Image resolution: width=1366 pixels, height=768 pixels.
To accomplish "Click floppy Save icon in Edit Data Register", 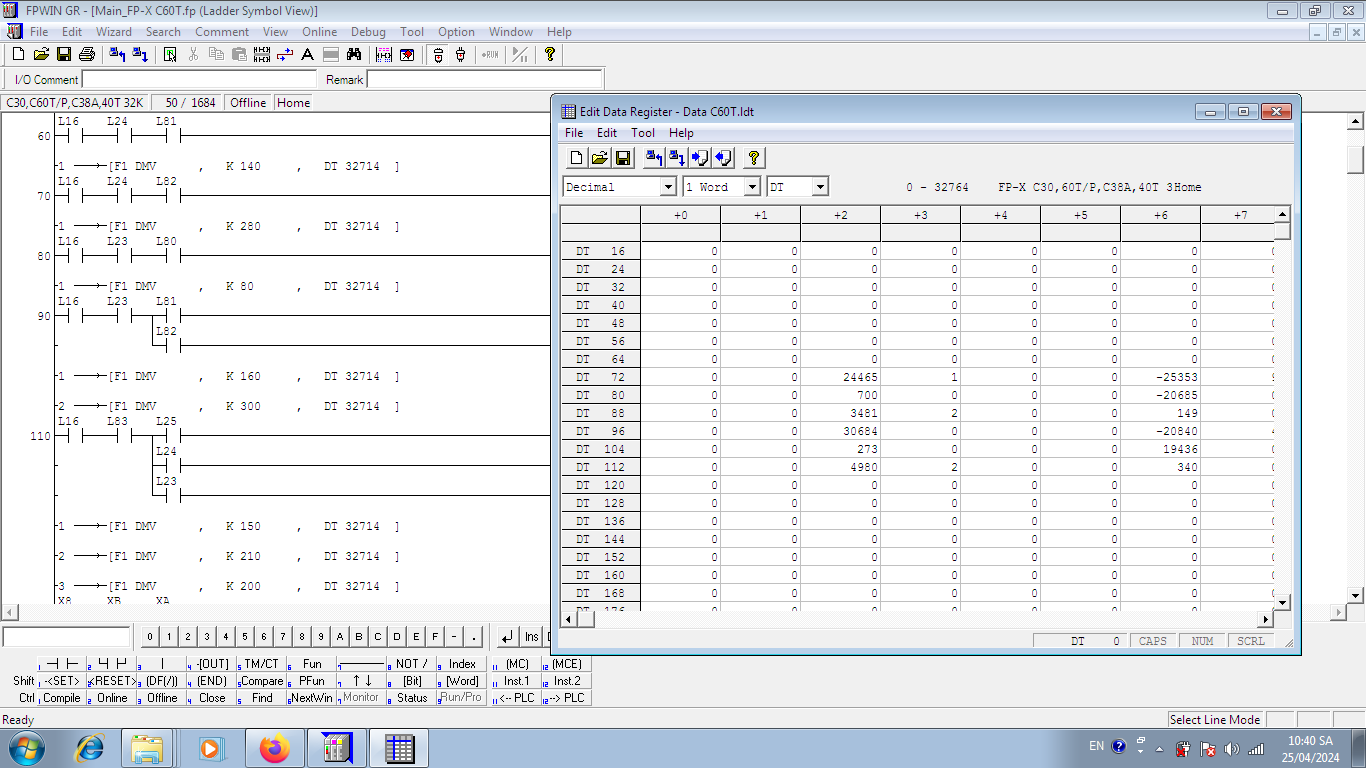I will point(622,158).
